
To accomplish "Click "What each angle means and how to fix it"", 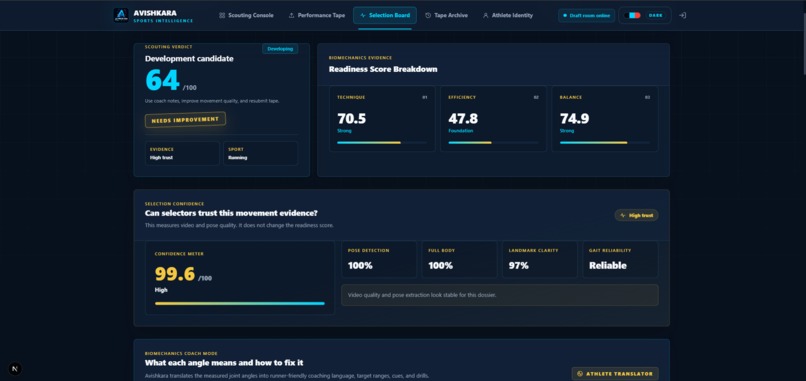I will pos(224,363).
